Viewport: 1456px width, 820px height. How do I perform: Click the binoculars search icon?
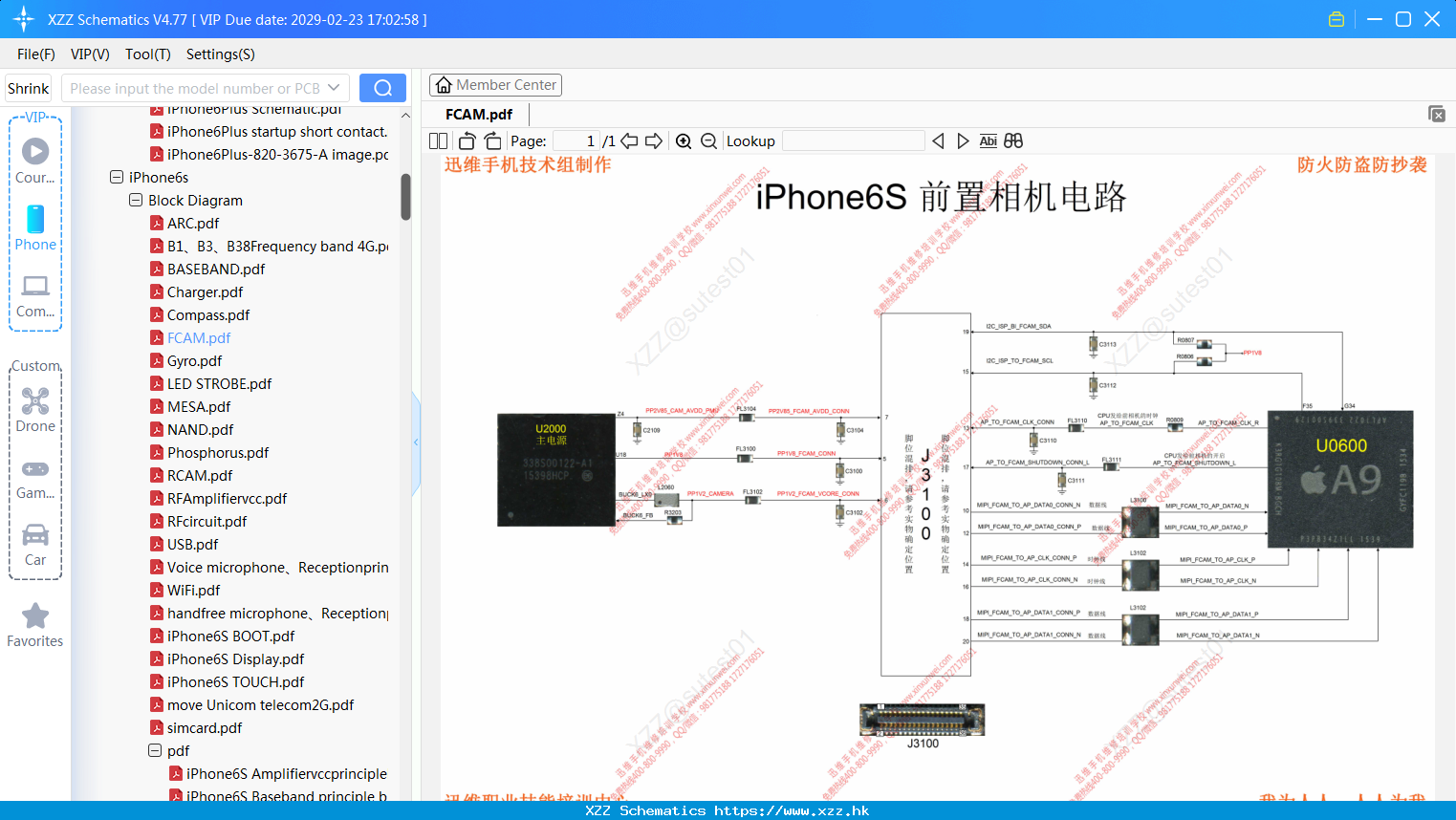tap(1013, 140)
